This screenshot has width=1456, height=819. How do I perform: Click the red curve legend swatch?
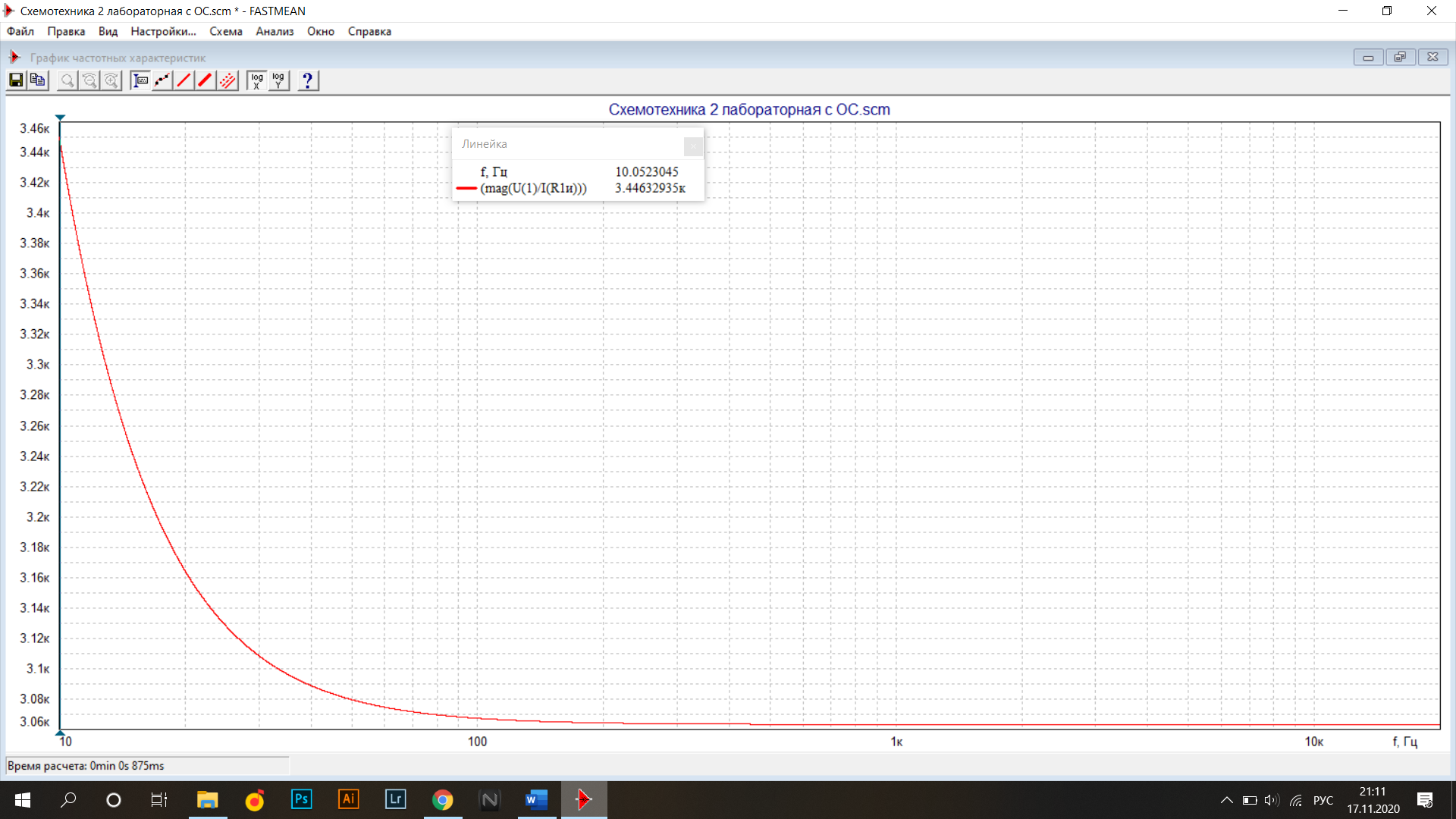pyautogui.click(x=466, y=188)
